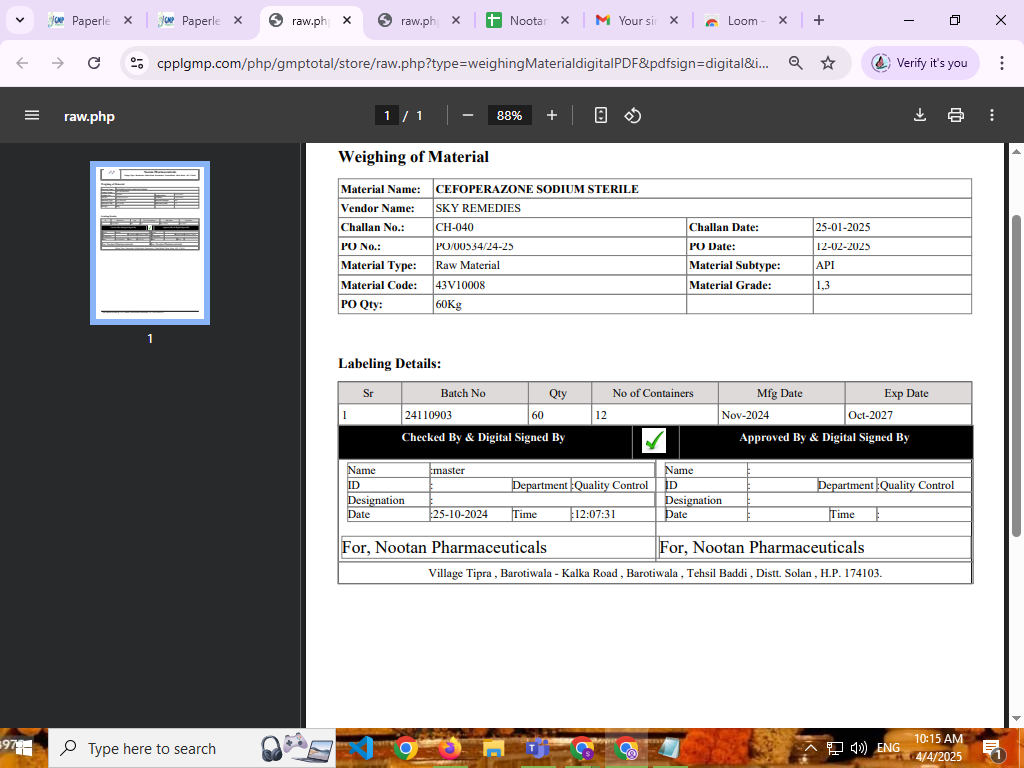Click the green checkmark in signature row
Viewport: 1024px width, 768px height.
point(654,440)
